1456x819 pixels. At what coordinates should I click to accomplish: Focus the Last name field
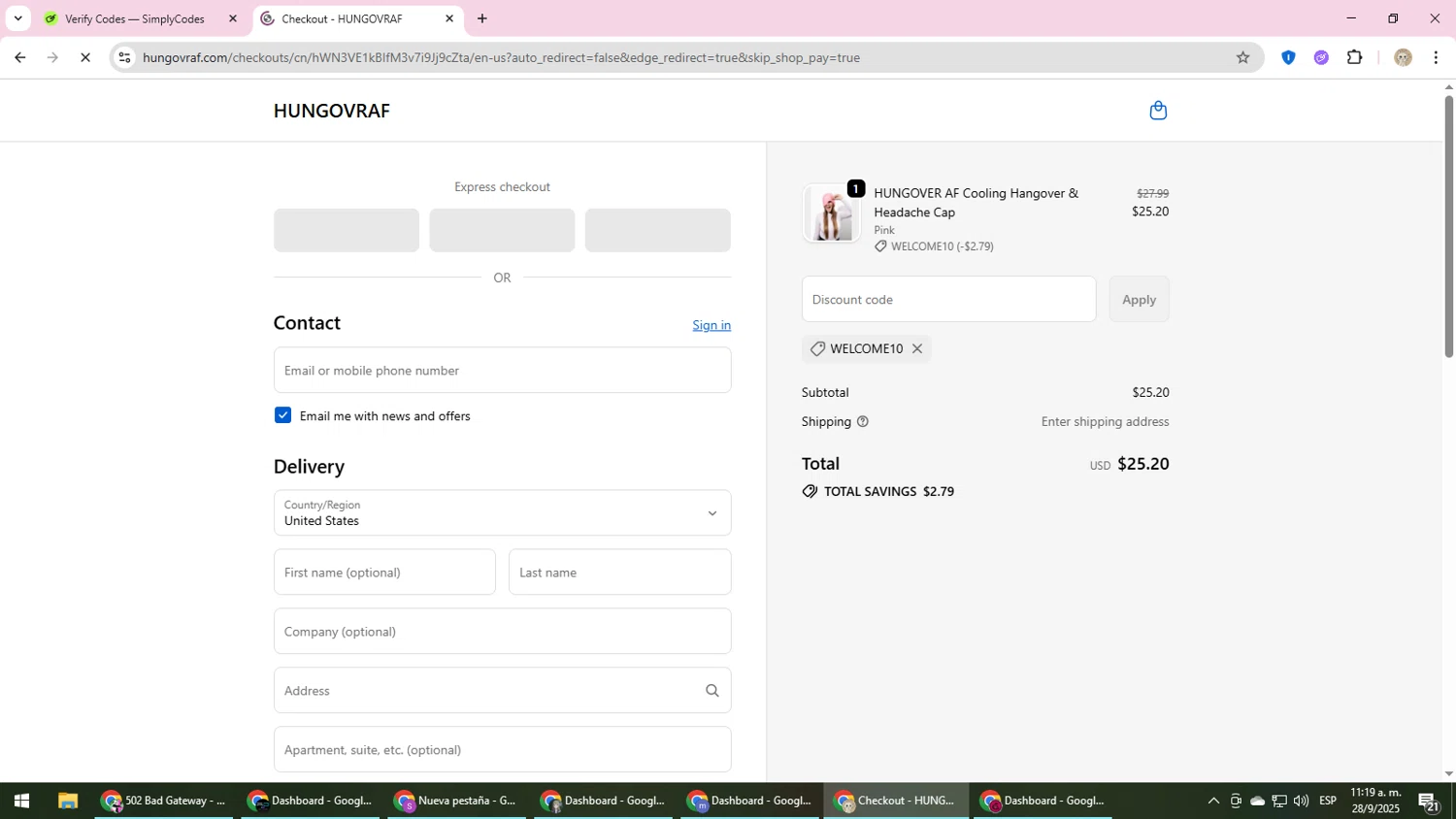pyautogui.click(x=619, y=573)
